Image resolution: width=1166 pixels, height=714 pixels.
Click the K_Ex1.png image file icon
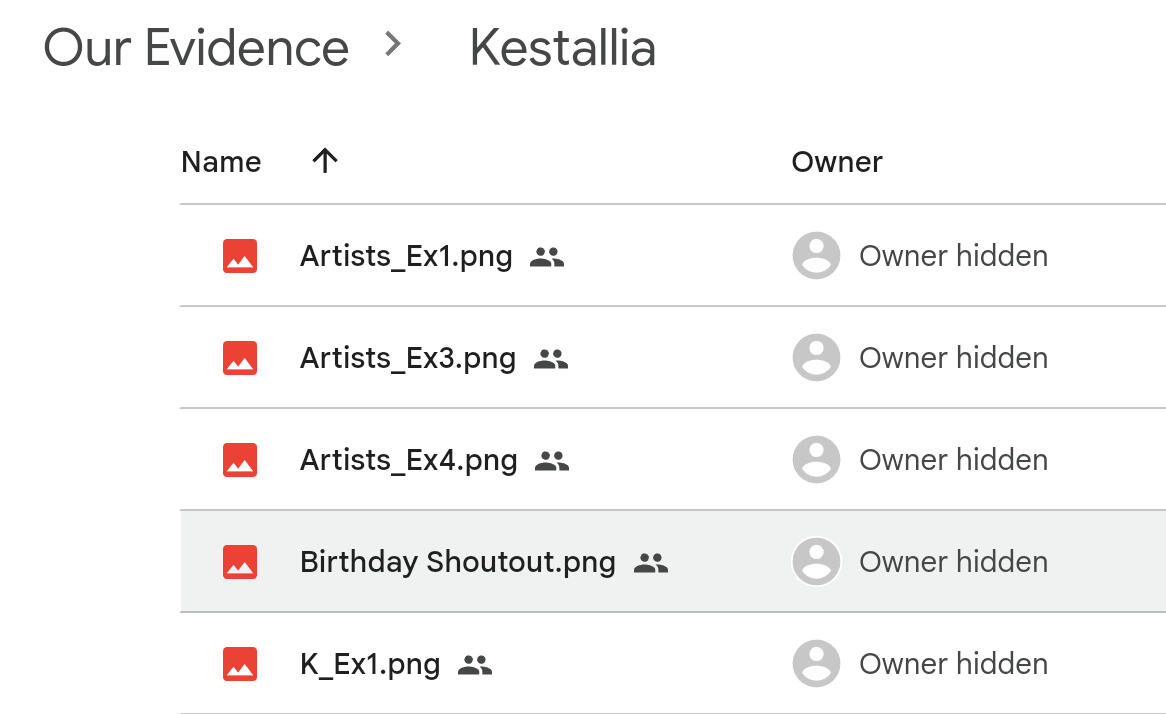(240, 664)
